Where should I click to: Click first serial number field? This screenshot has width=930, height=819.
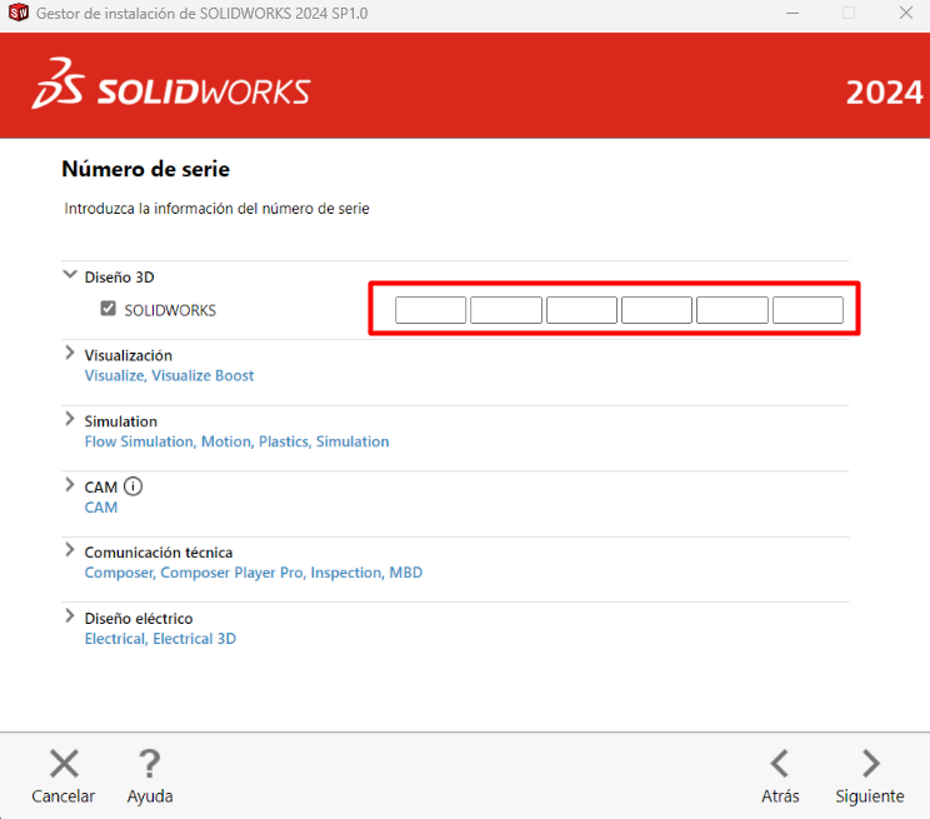click(431, 310)
